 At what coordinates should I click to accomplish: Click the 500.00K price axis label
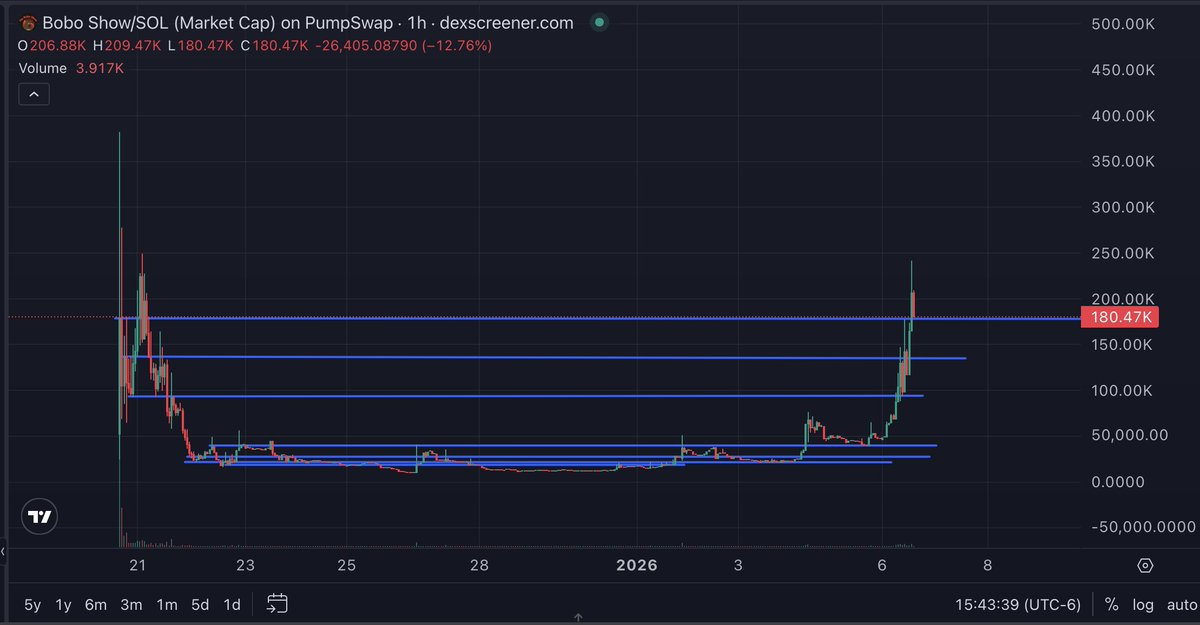(1125, 24)
